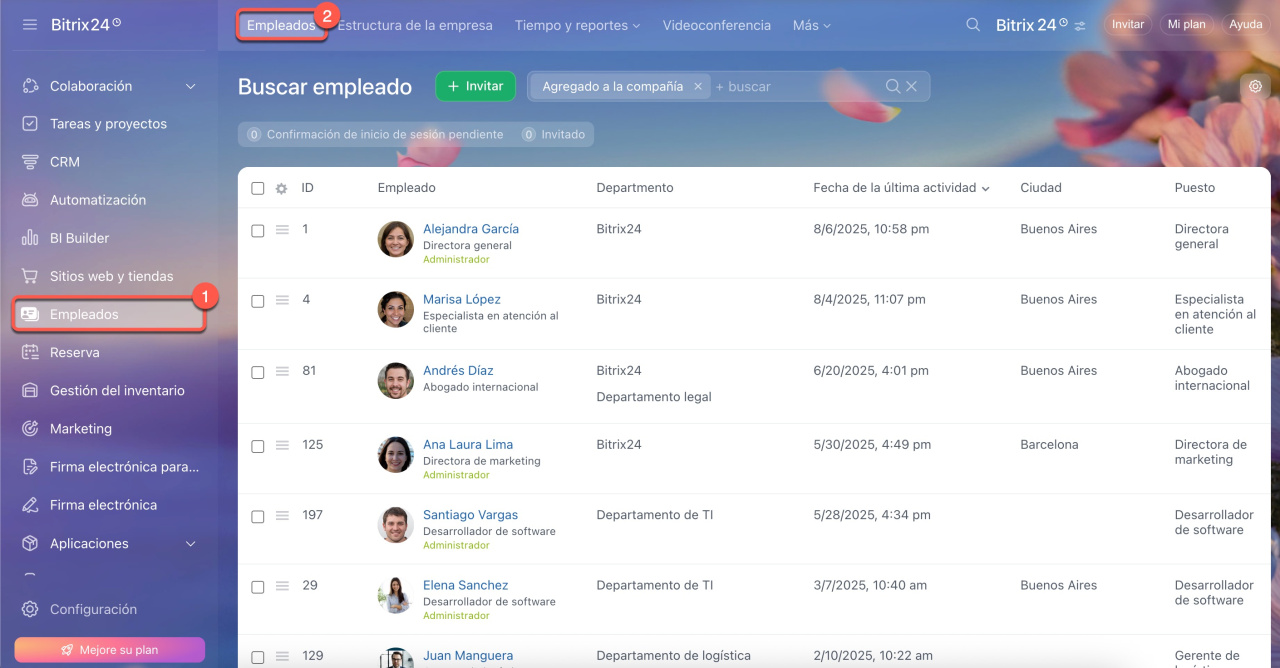The image size is (1280, 668).
Task: Open row actions menu for Andrés Díaz
Action: (x=282, y=371)
